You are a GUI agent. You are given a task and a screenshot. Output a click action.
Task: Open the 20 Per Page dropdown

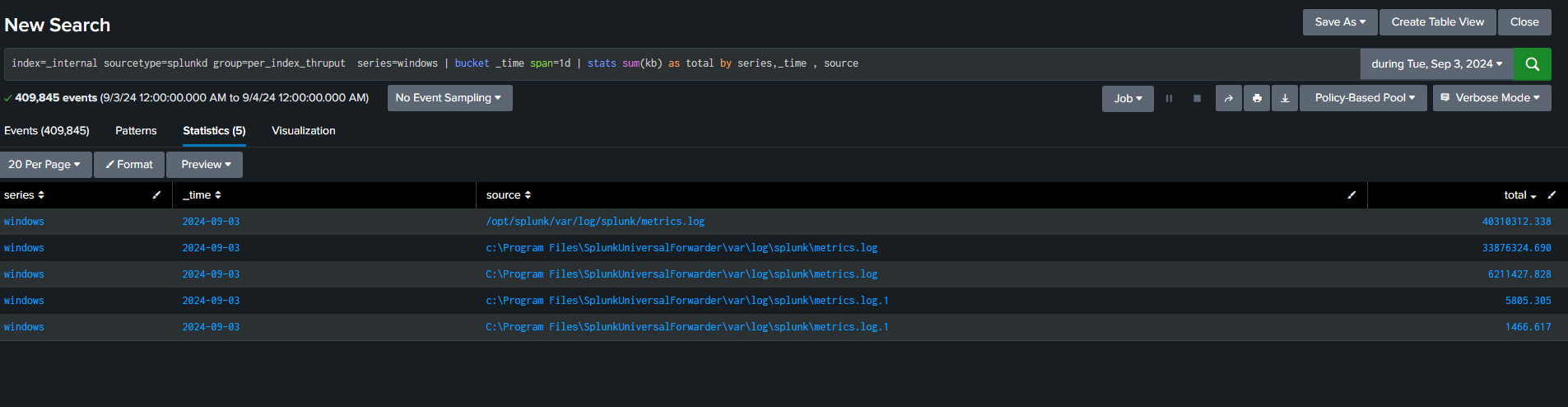tap(44, 165)
